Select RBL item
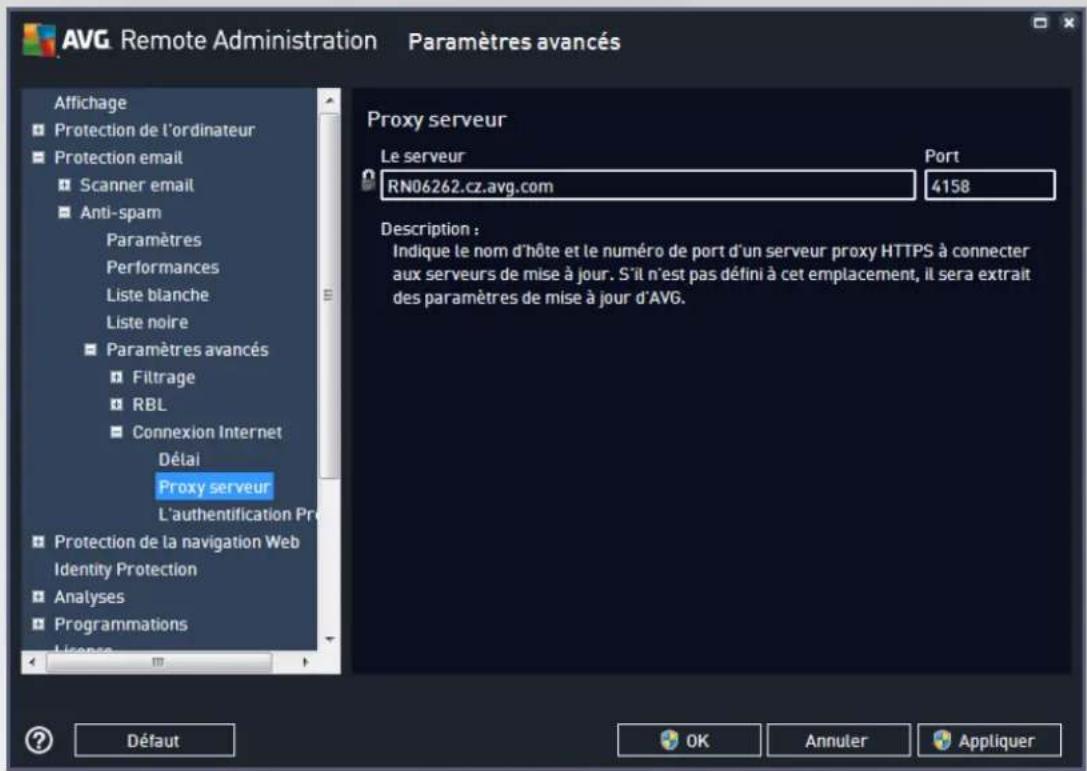This screenshot has width=1087, height=771. pyautogui.click(x=149, y=404)
